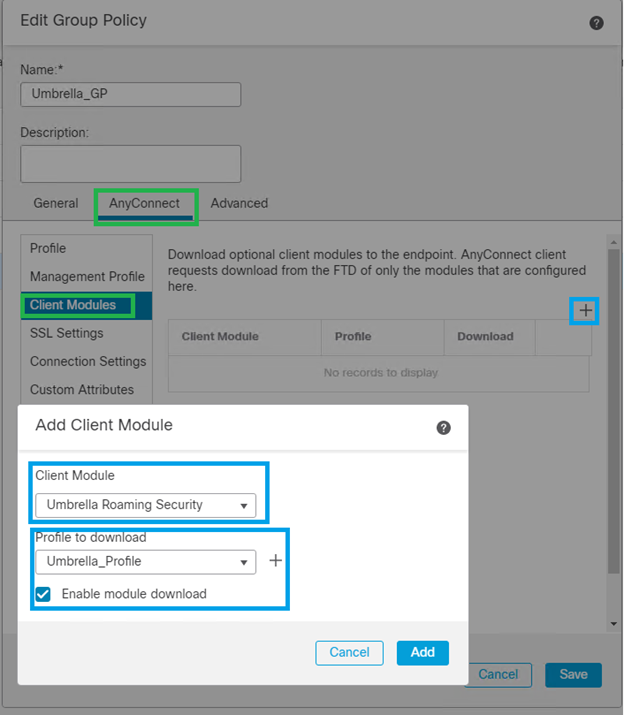The image size is (624, 715).
Task: Toggle Enable module download checkbox
Action: (43, 594)
